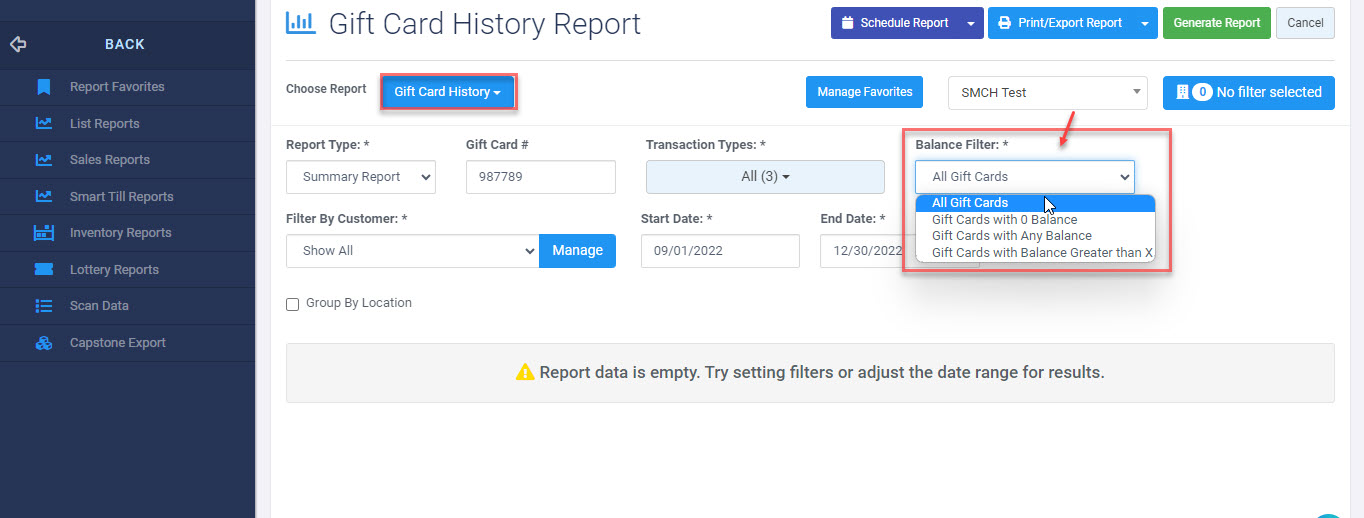Viewport: 1364px width, 518px height.
Task: Click the Manage Favorites button
Action: [x=864, y=92]
